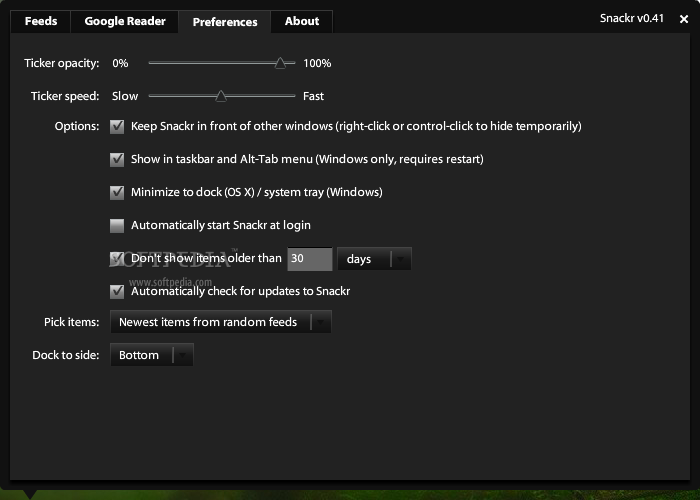
Task: Open the About tab
Action: click(x=302, y=21)
